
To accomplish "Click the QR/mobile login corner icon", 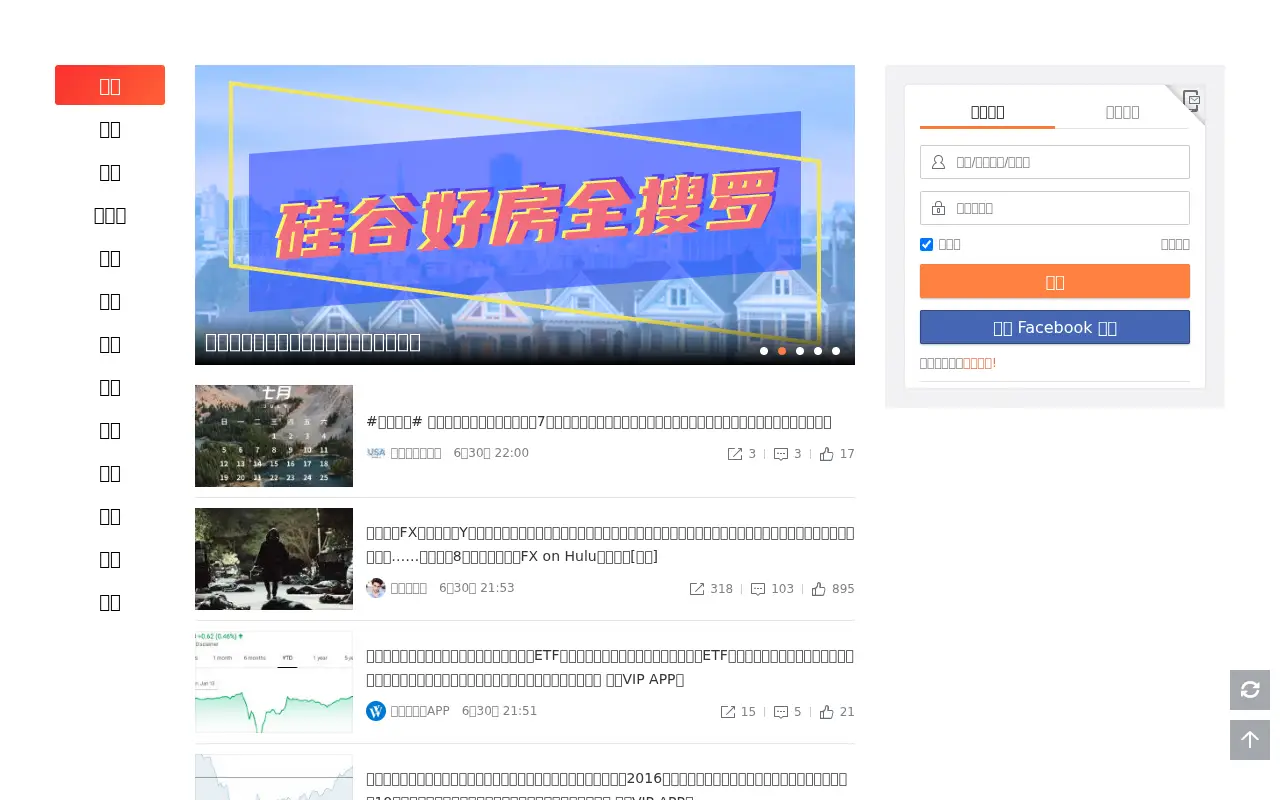I will [1190, 100].
